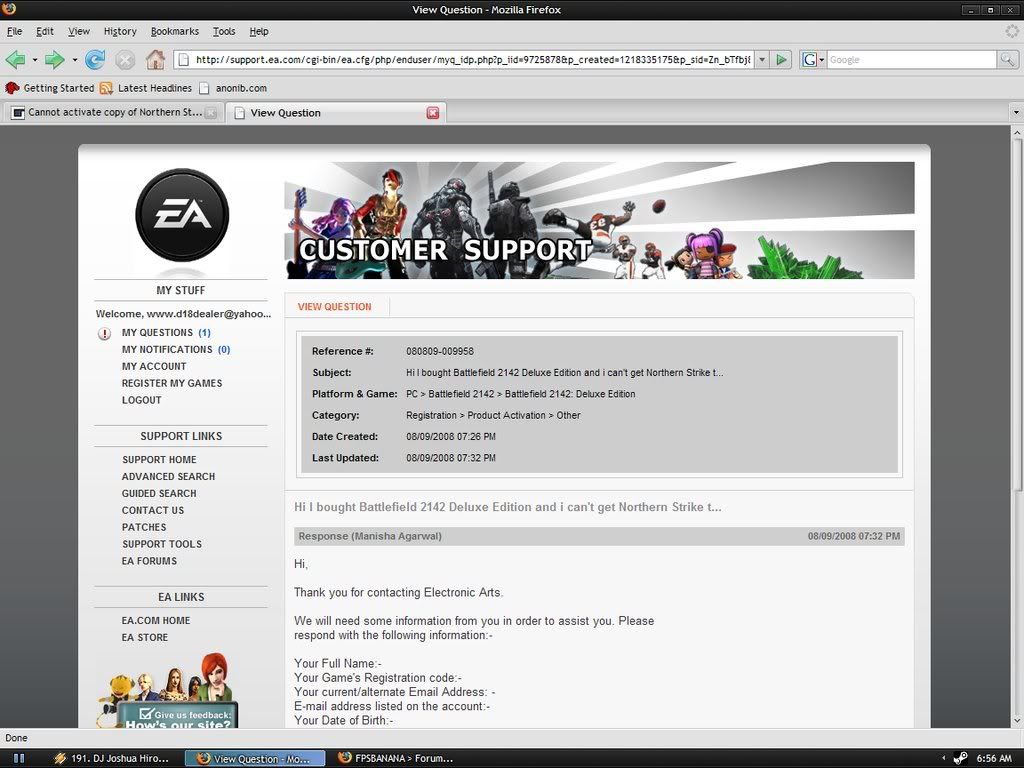This screenshot has height=768, width=1024.
Task: Click the EA logo
Action: 182,215
